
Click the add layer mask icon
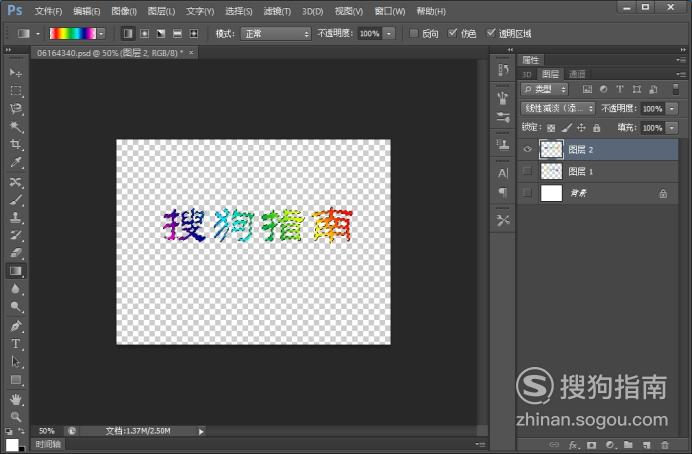click(x=591, y=445)
